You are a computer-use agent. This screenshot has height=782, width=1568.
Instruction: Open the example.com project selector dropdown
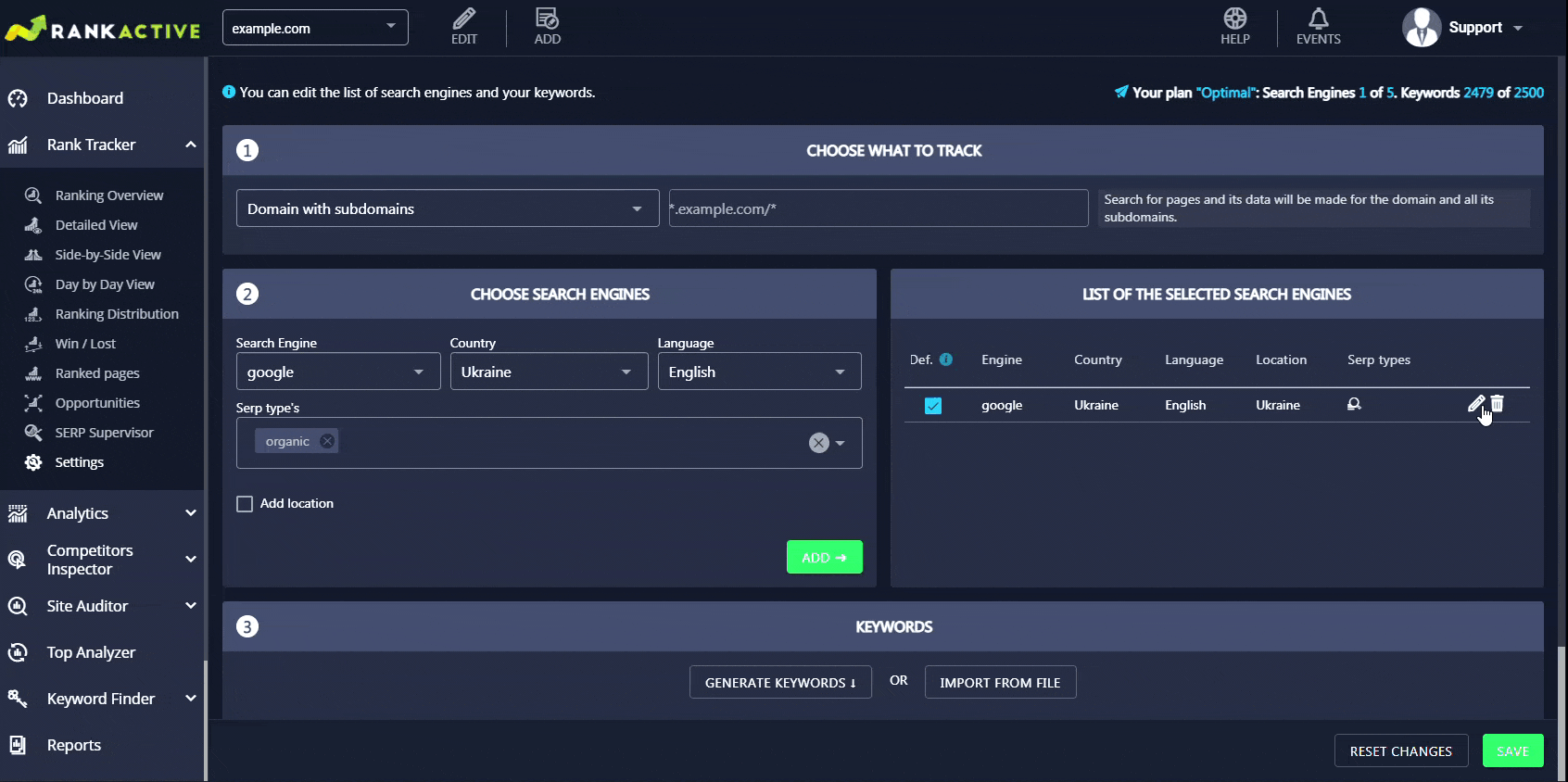point(315,28)
